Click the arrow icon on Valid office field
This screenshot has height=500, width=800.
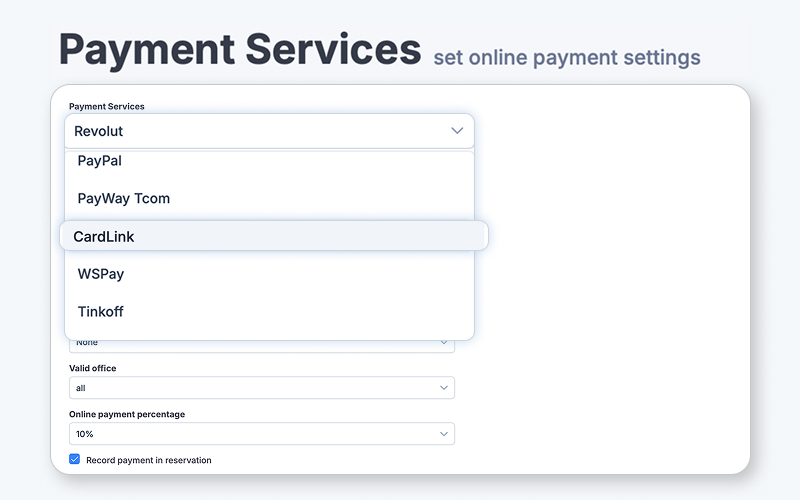point(444,388)
